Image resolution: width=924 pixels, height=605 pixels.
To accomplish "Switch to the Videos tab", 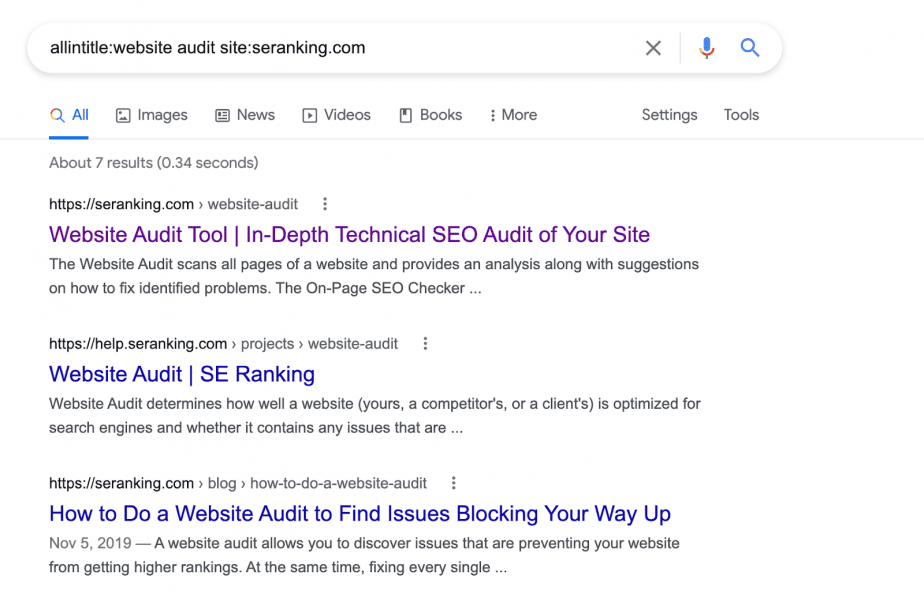I will [336, 115].
